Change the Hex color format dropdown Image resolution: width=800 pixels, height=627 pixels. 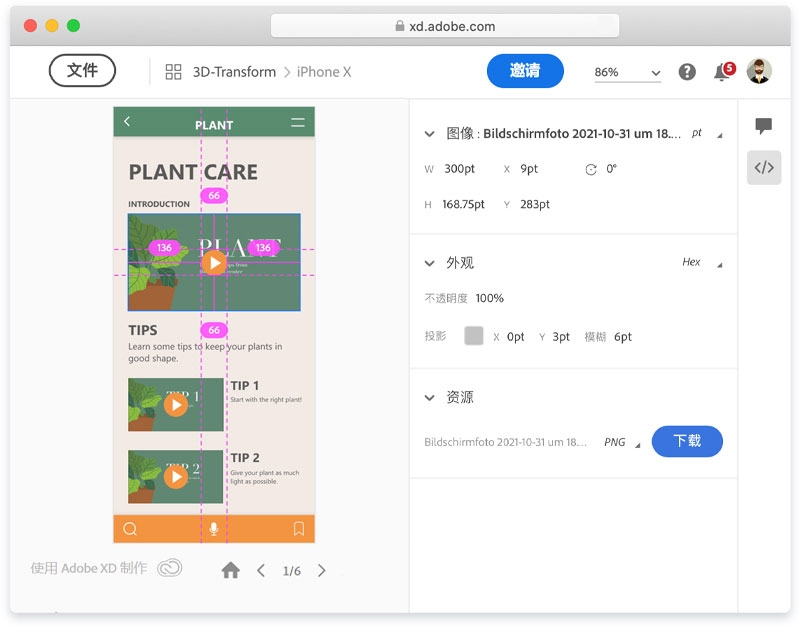pos(702,262)
